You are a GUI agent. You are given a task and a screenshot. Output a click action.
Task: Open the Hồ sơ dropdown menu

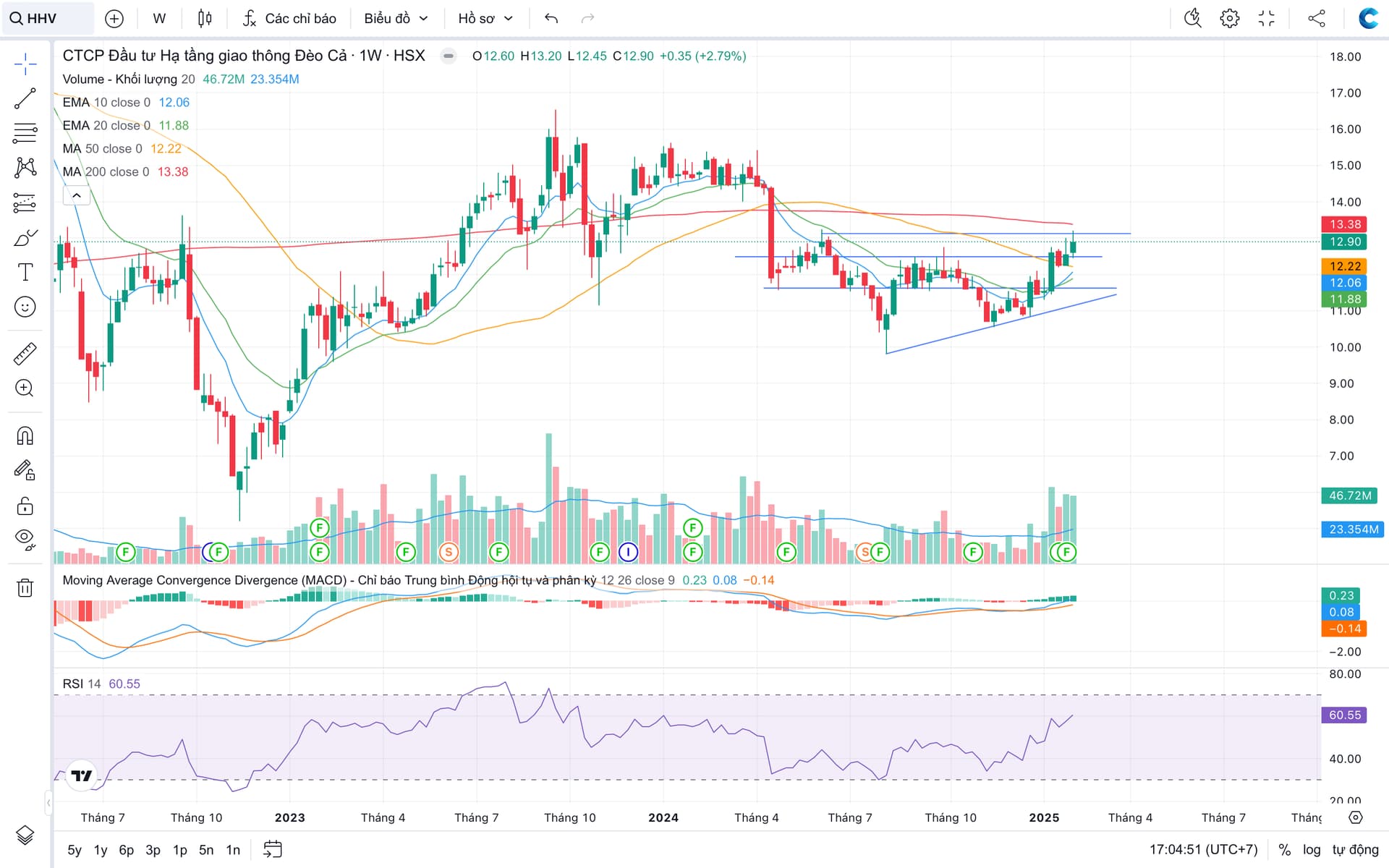485,18
